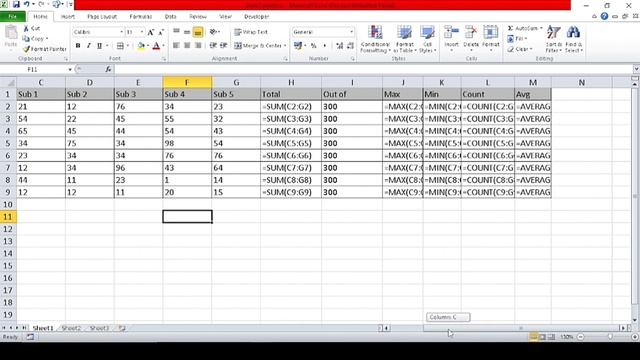Open the General number format dropdown
This screenshot has height=360, width=640.
coord(351,32)
